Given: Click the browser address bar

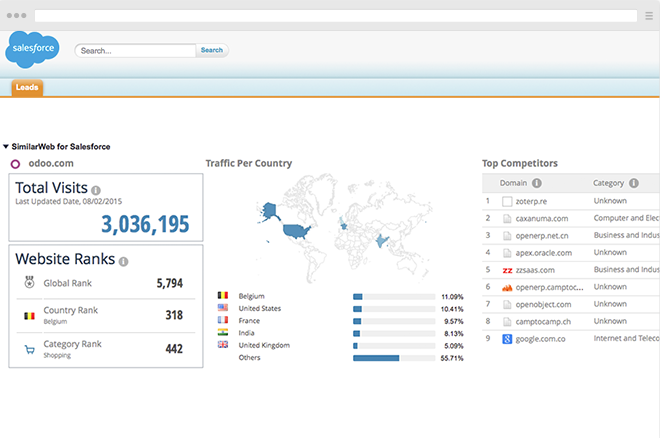Looking at the screenshot, I should click(335, 16).
